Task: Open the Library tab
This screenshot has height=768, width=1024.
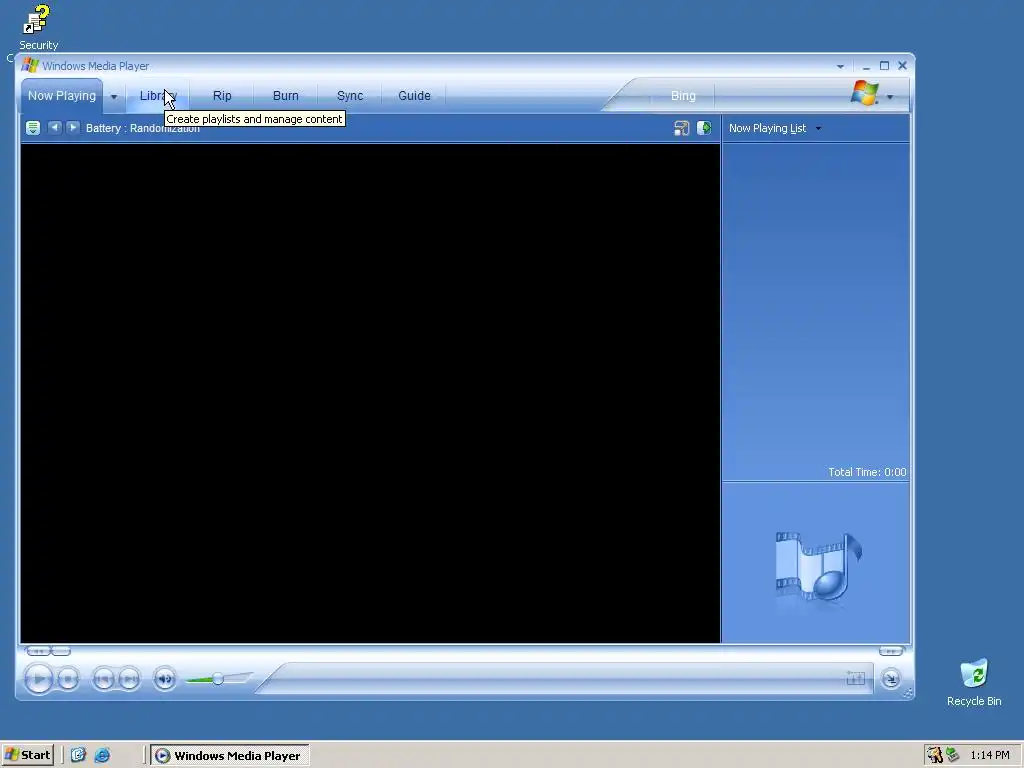Action: pos(157,95)
